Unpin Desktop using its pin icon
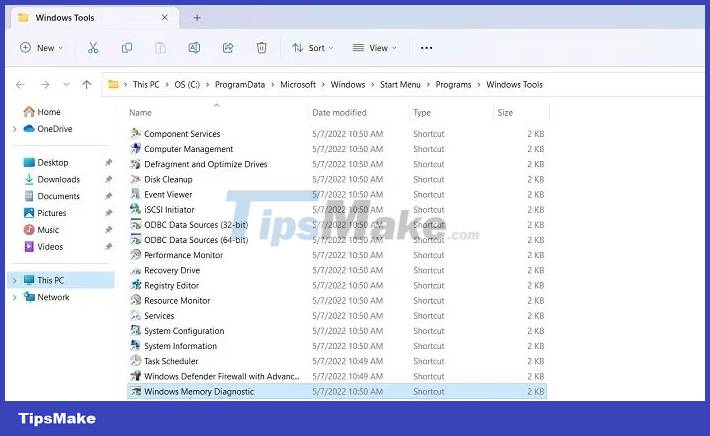This screenshot has width=710, height=436. [108, 163]
